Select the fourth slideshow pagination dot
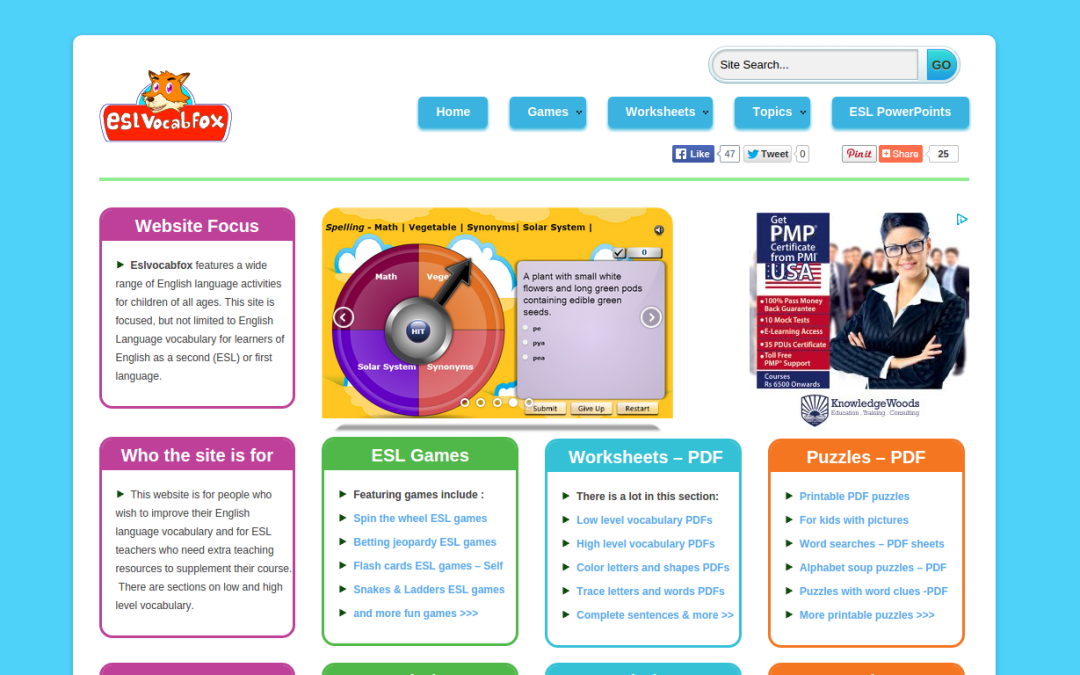The height and width of the screenshot is (675, 1080). pyautogui.click(x=513, y=402)
